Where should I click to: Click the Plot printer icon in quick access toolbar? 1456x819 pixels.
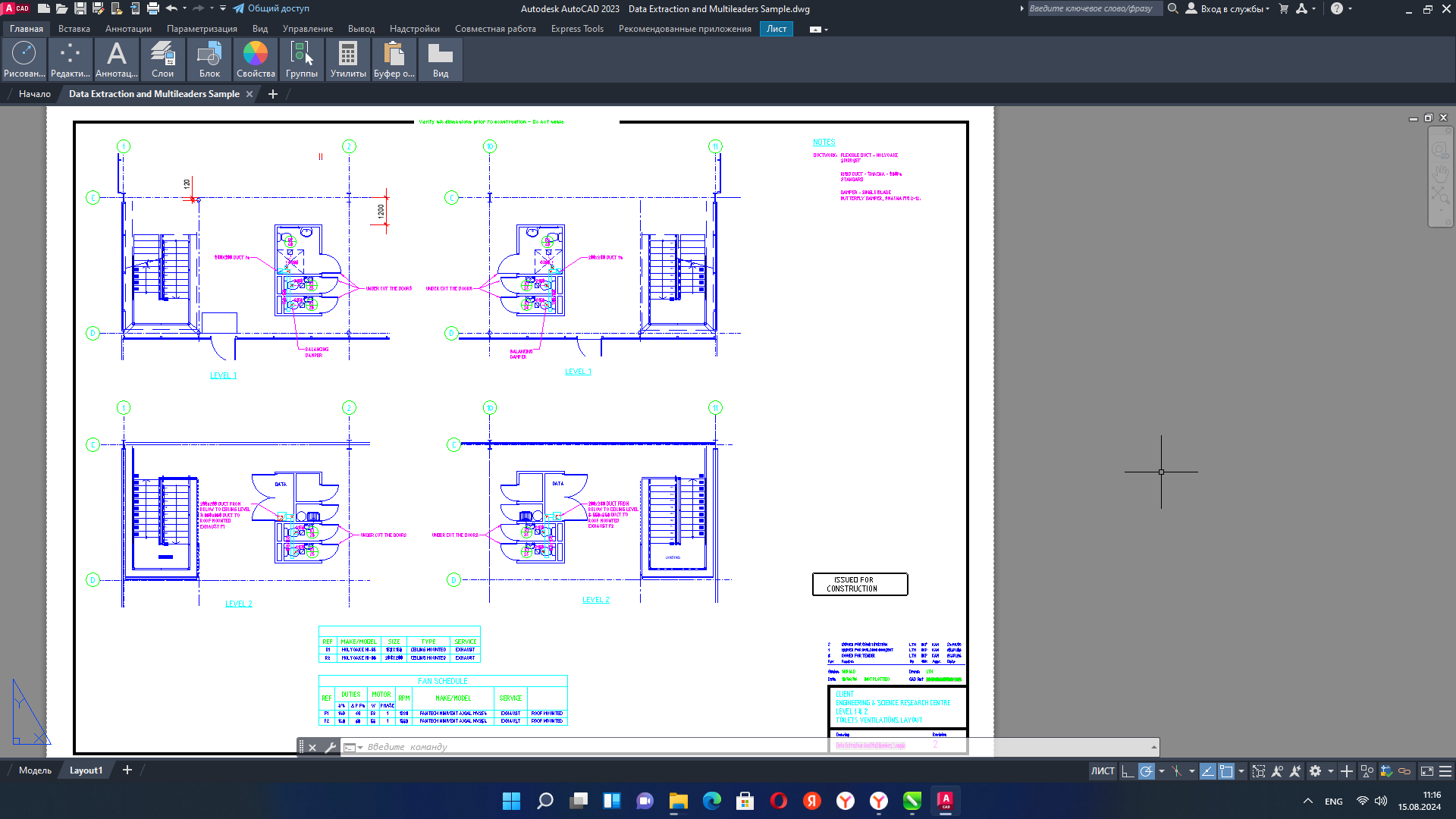click(153, 9)
